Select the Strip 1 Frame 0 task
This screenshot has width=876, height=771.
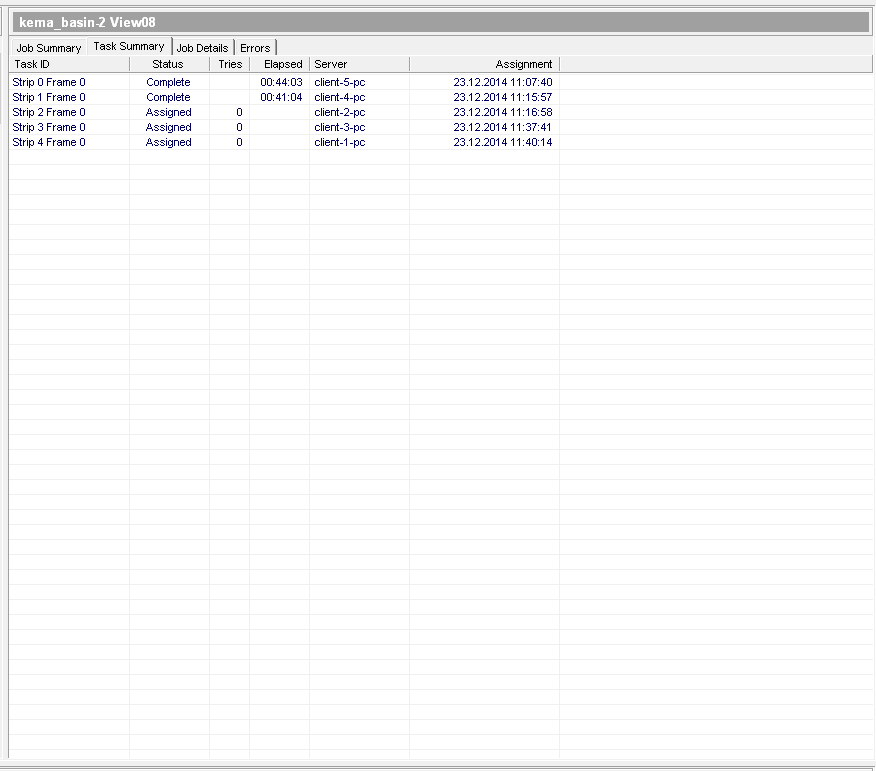point(49,97)
